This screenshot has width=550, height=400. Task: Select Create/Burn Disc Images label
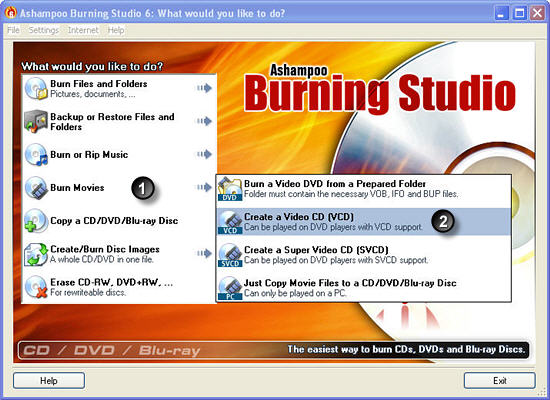pyautogui.click(x=105, y=249)
